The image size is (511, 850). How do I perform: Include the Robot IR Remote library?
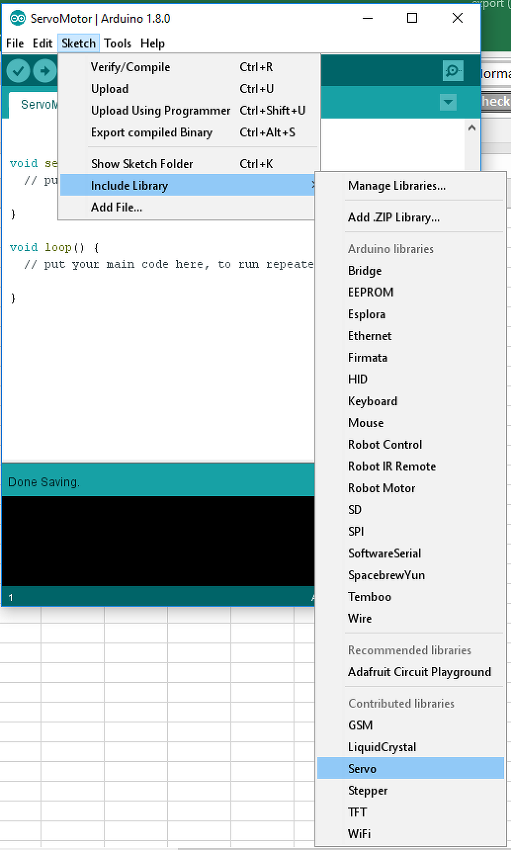(410, 466)
